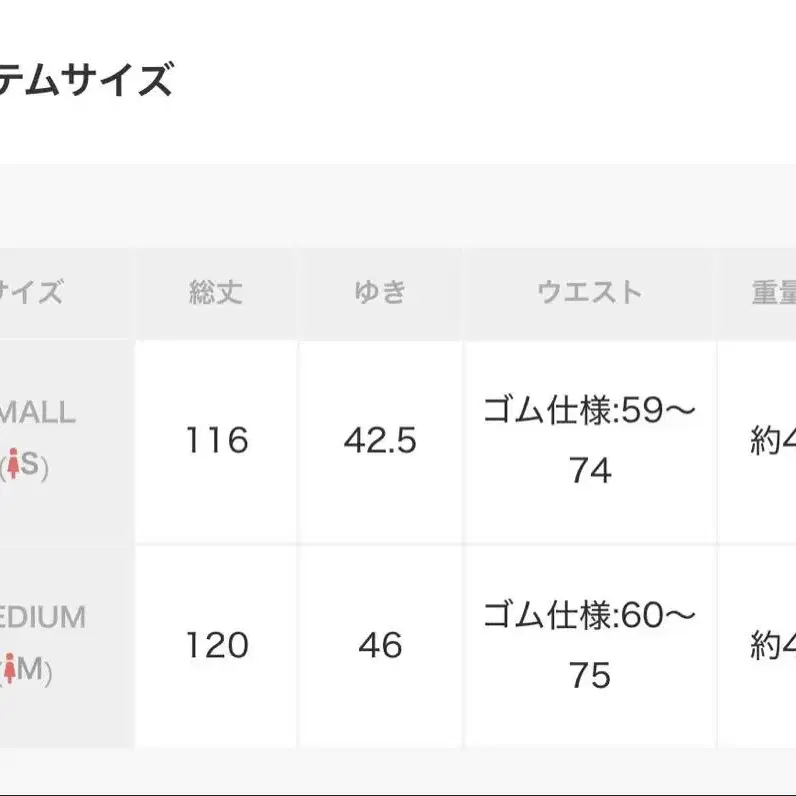Click the SMALL row weight cell

pyautogui.click(x=757, y=442)
